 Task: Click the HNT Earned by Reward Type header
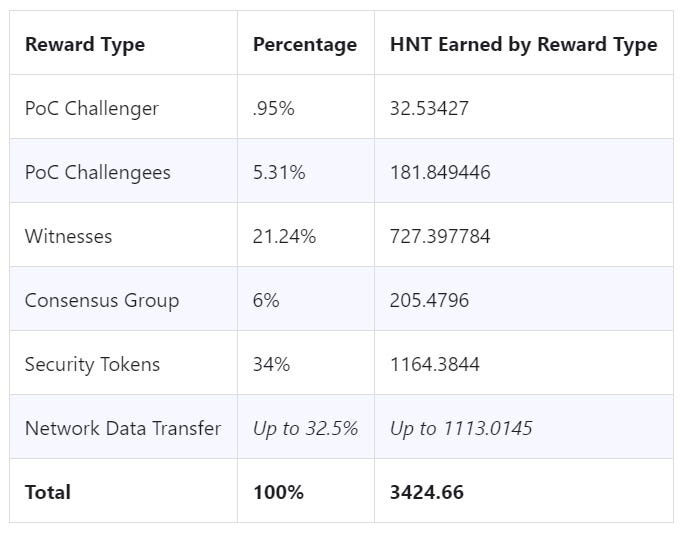[523, 45]
